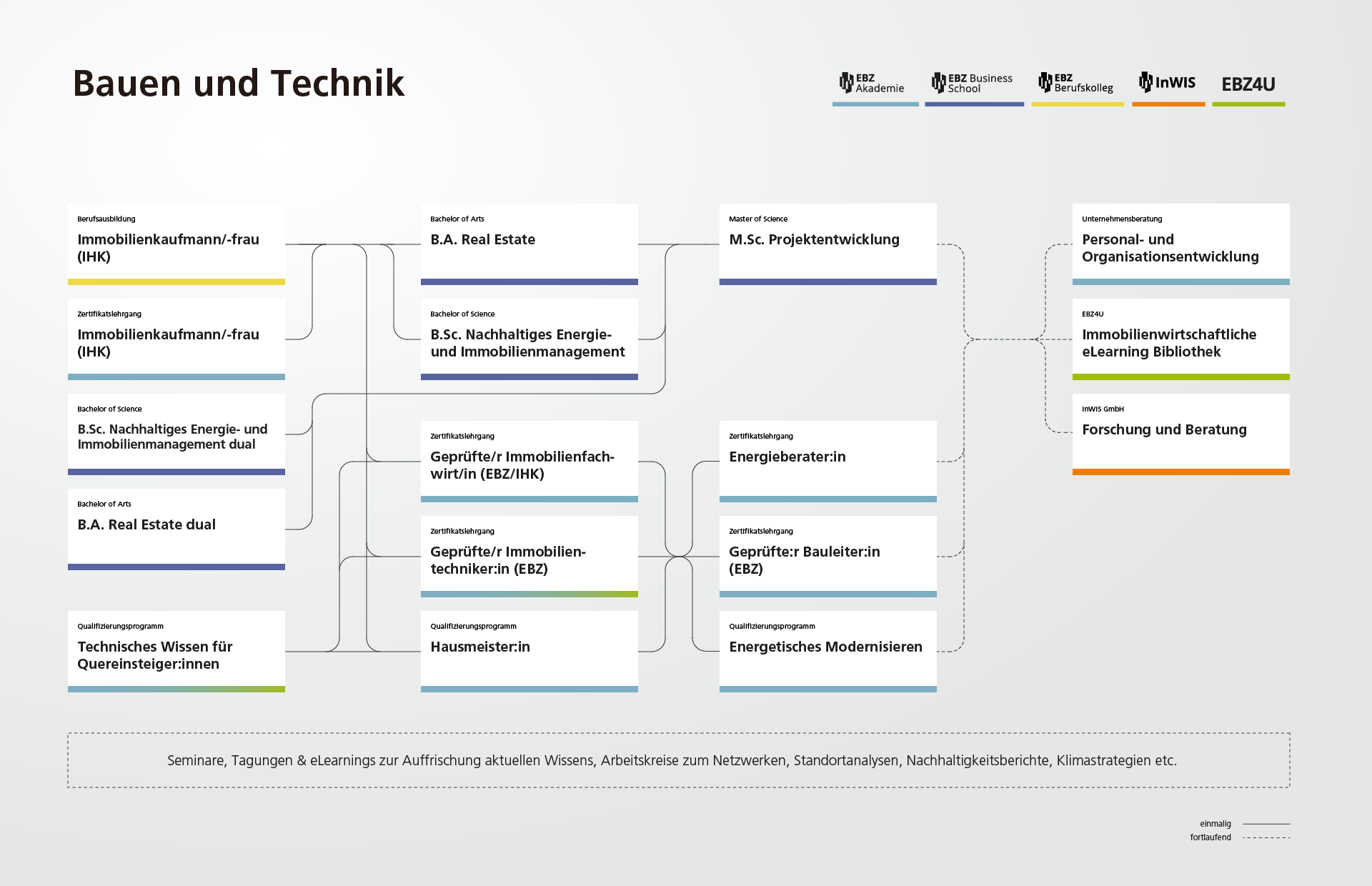Select the Energieberater:in card
Image resolution: width=1372 pixels, height=886 pixels.
(x=828, y=462)
